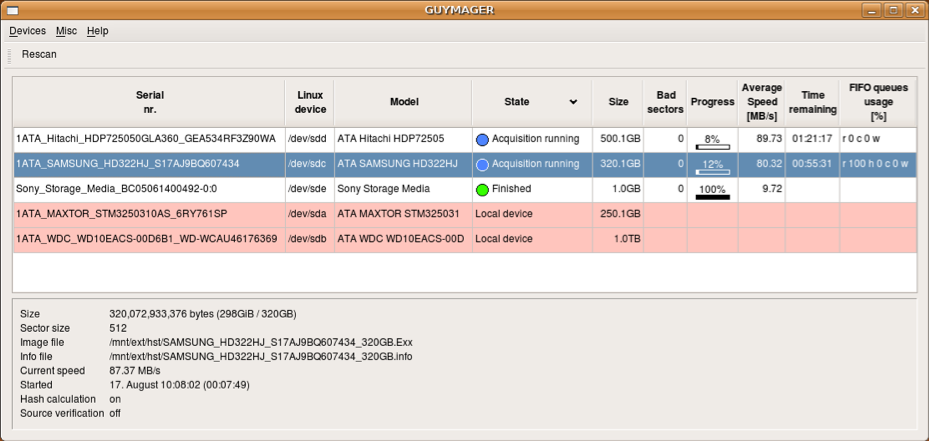Viewport: 929px width, 441px height.
Task: Select the Sony Storage Media row
Action: (149, 188)
